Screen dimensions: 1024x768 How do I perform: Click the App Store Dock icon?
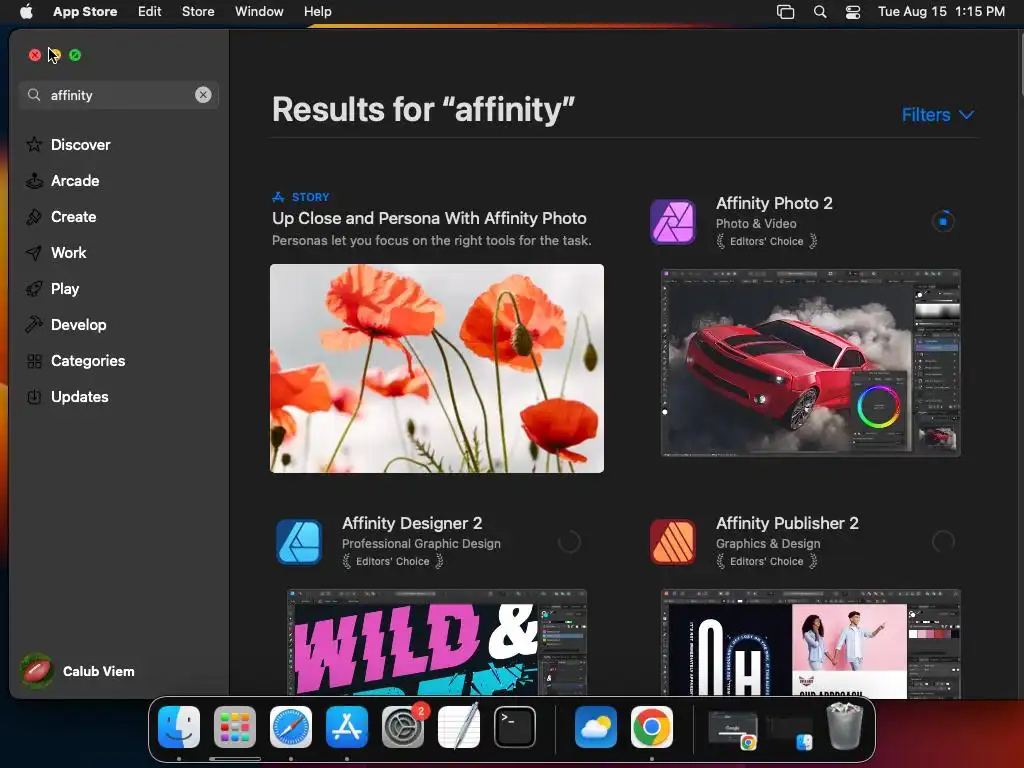pyautogui.click(x=347, y=727)
